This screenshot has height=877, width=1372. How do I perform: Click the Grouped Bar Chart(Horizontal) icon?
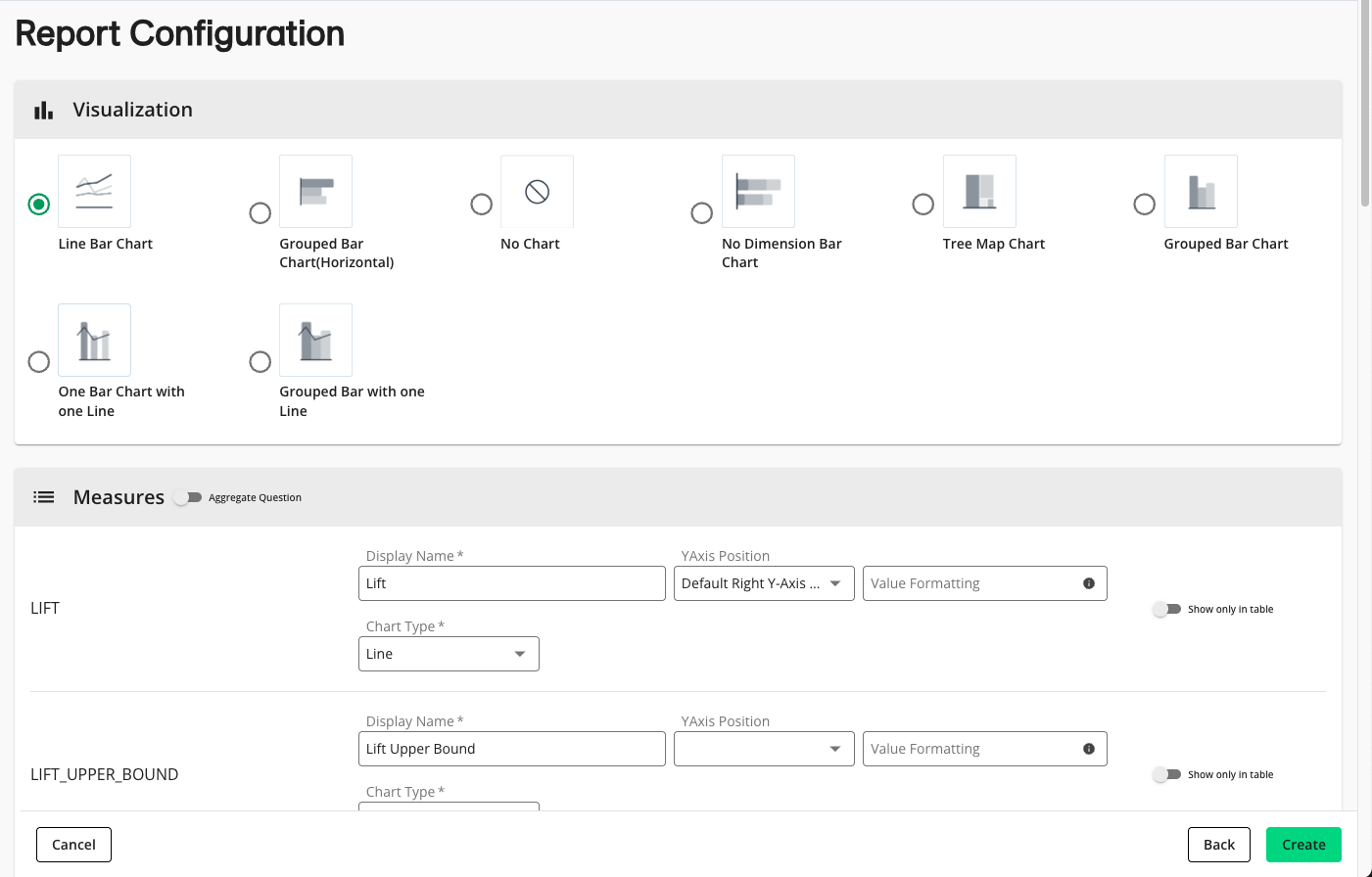(315, 192)
